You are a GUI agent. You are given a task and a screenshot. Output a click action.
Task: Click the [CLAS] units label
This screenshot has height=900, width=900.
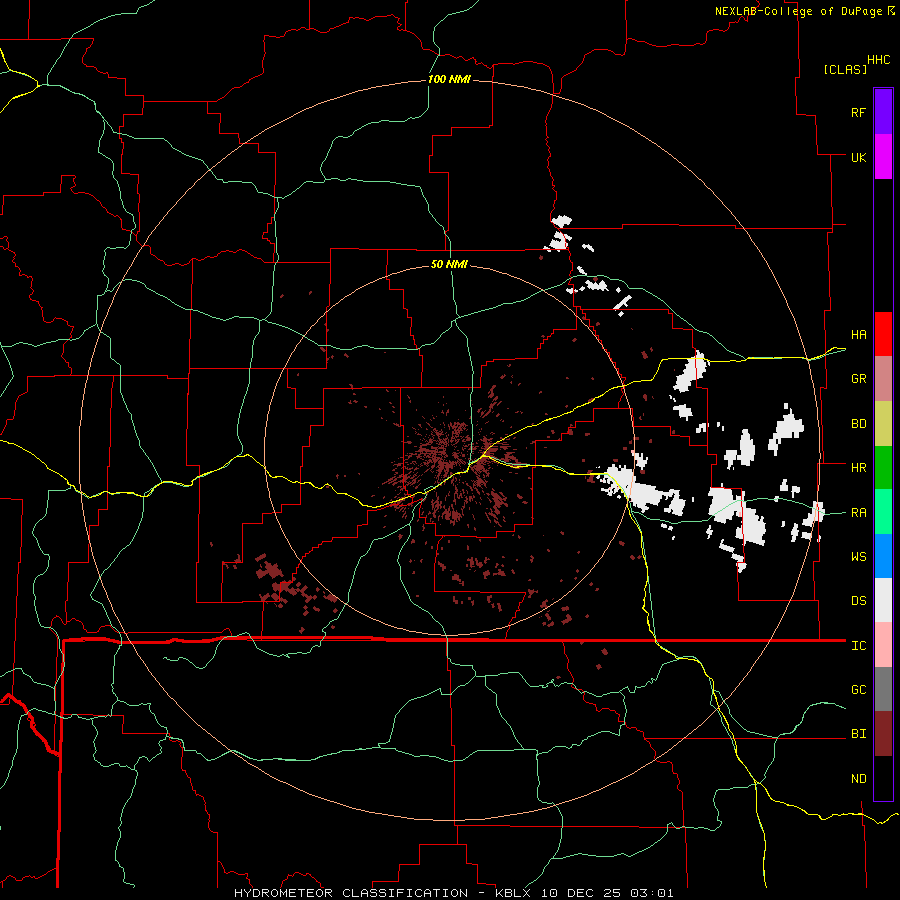pyautogui.click(x=845, y=69)
